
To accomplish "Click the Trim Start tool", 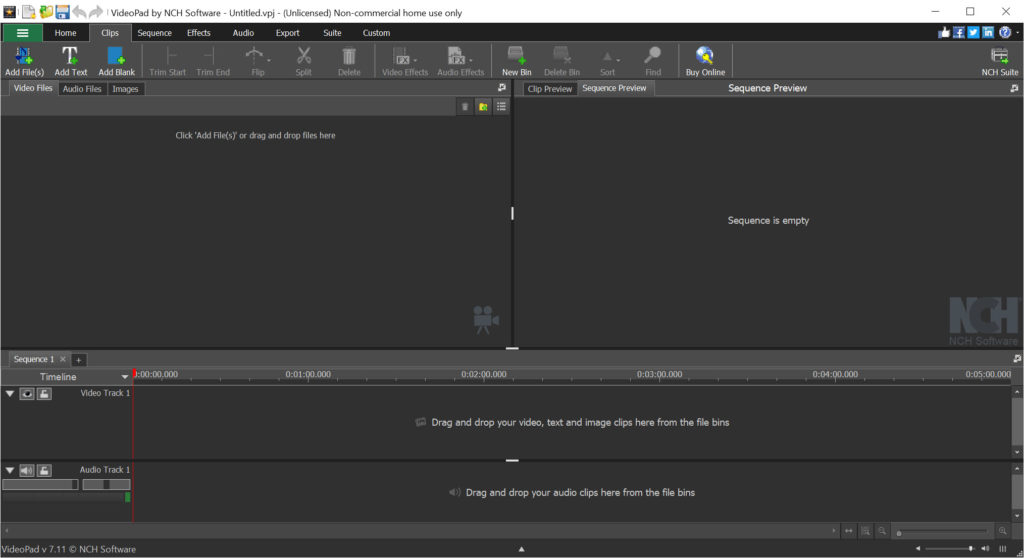I will tap(167, 61).
